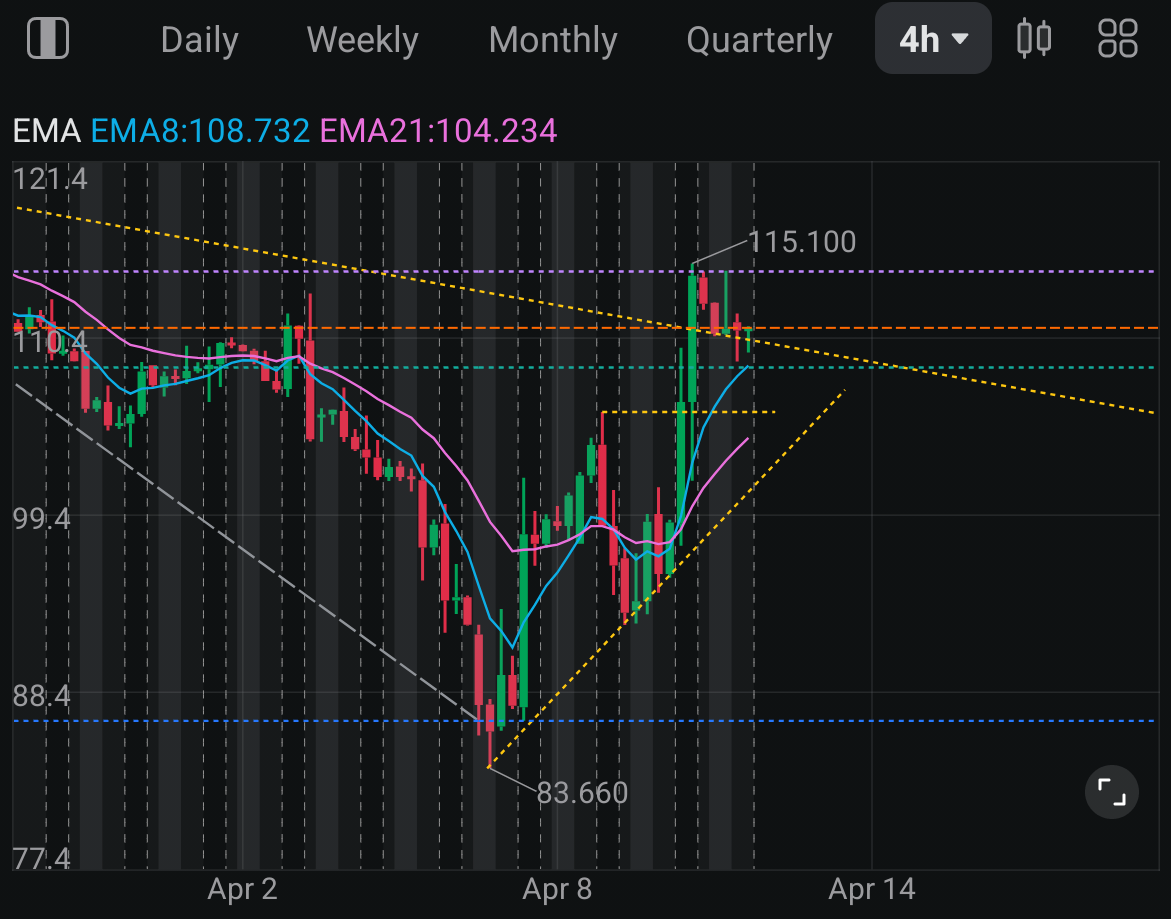Select the grey dashed descending trendline
This screenshot has height=919, width=1171.
coord(246,552)
